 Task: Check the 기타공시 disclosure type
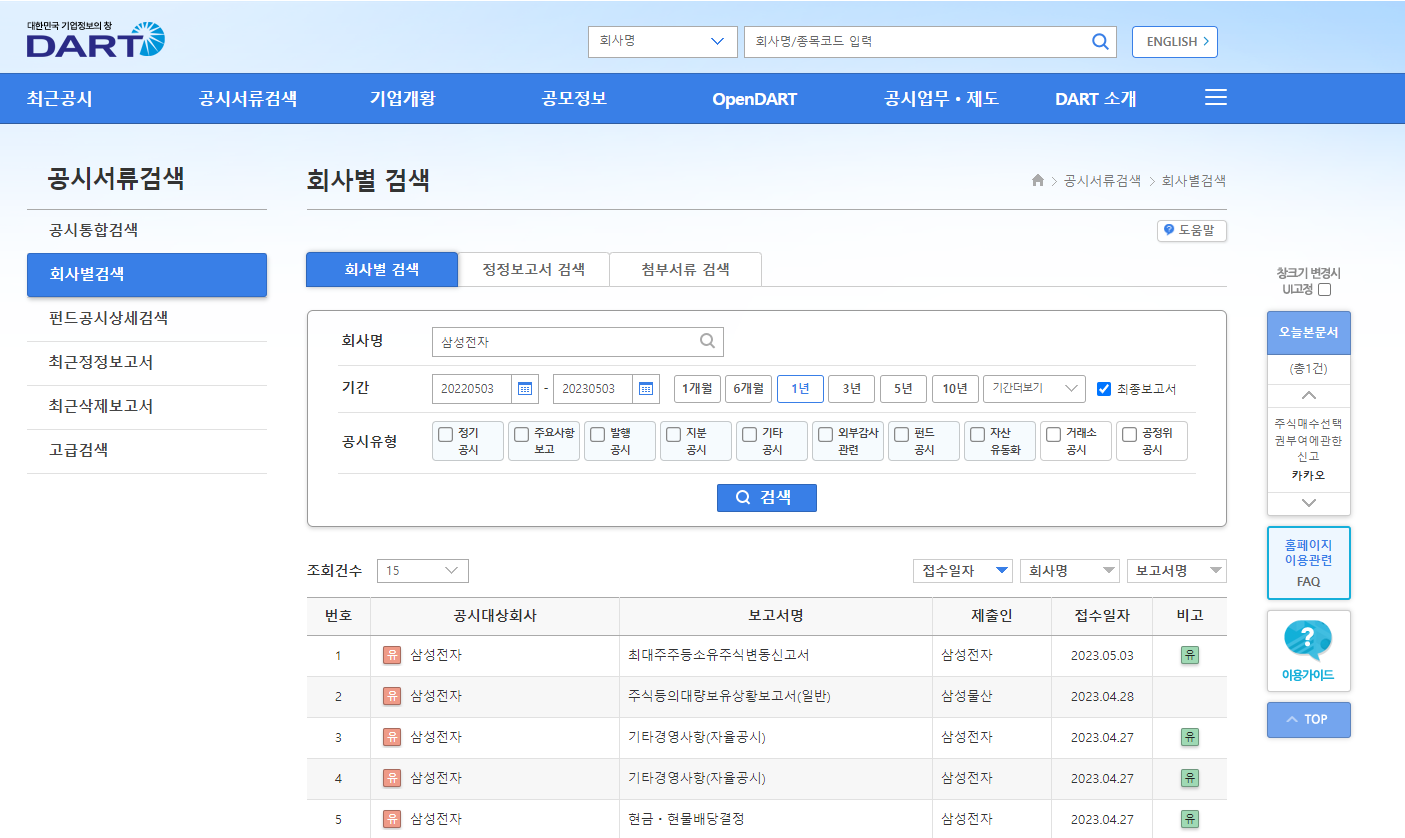tap(750, 434)
